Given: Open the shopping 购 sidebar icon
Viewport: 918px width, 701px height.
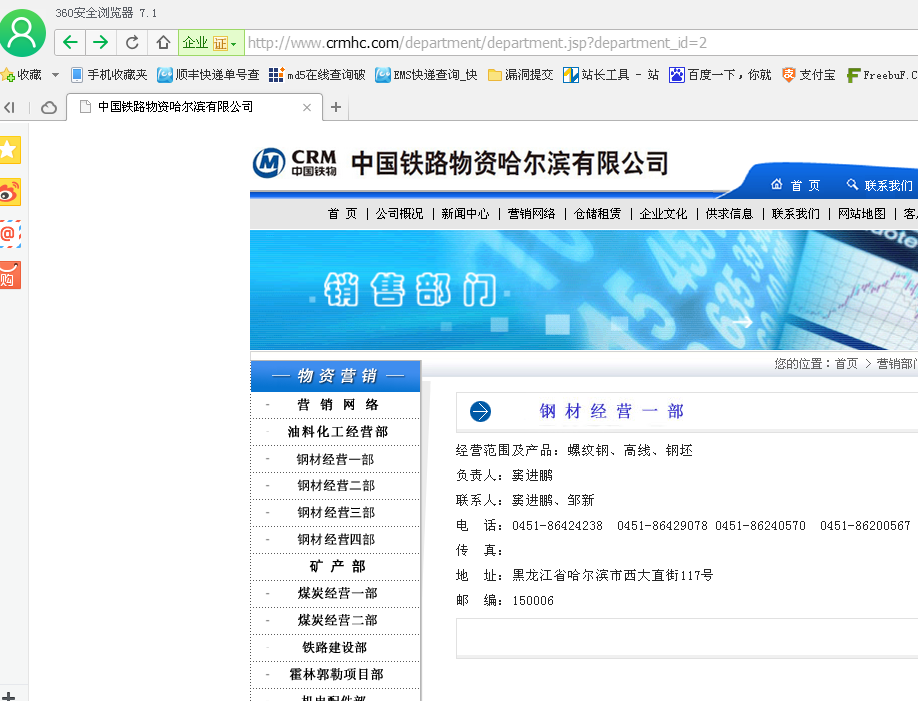Looking at the screenshot, I should click(x=9, y=275).
